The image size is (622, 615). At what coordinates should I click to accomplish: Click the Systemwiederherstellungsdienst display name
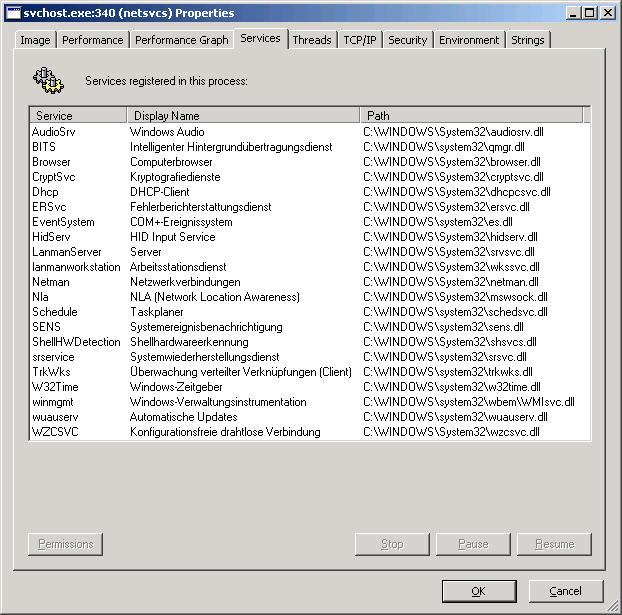(x=205, y=357)
